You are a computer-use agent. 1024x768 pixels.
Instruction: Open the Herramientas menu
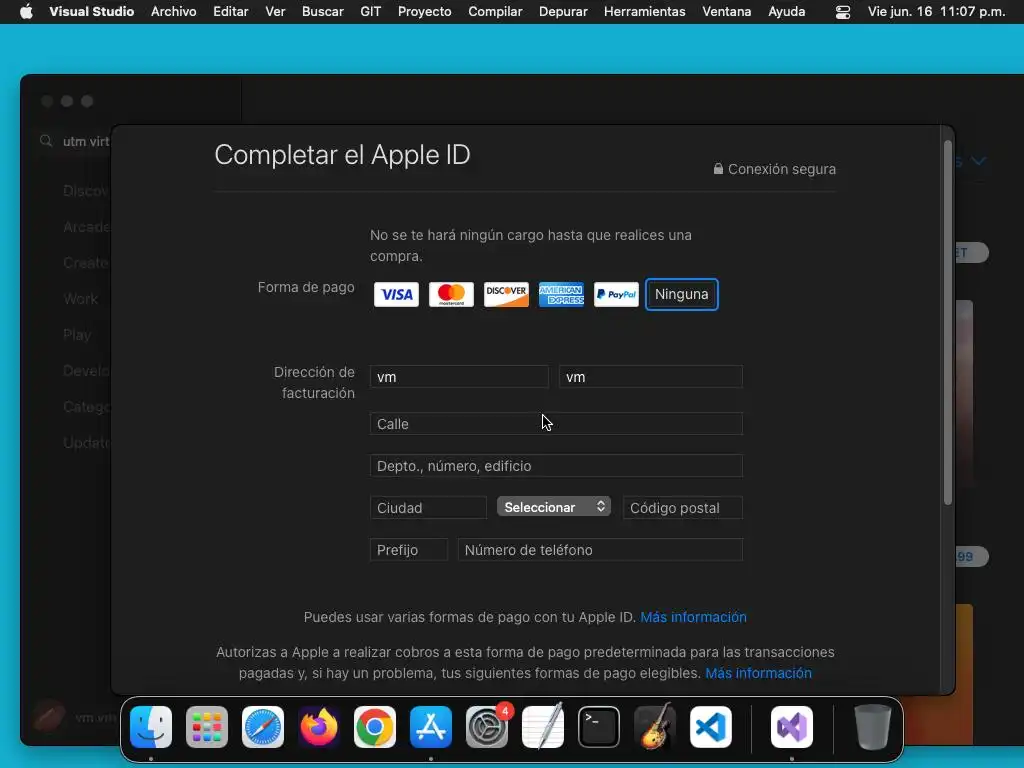645,12
